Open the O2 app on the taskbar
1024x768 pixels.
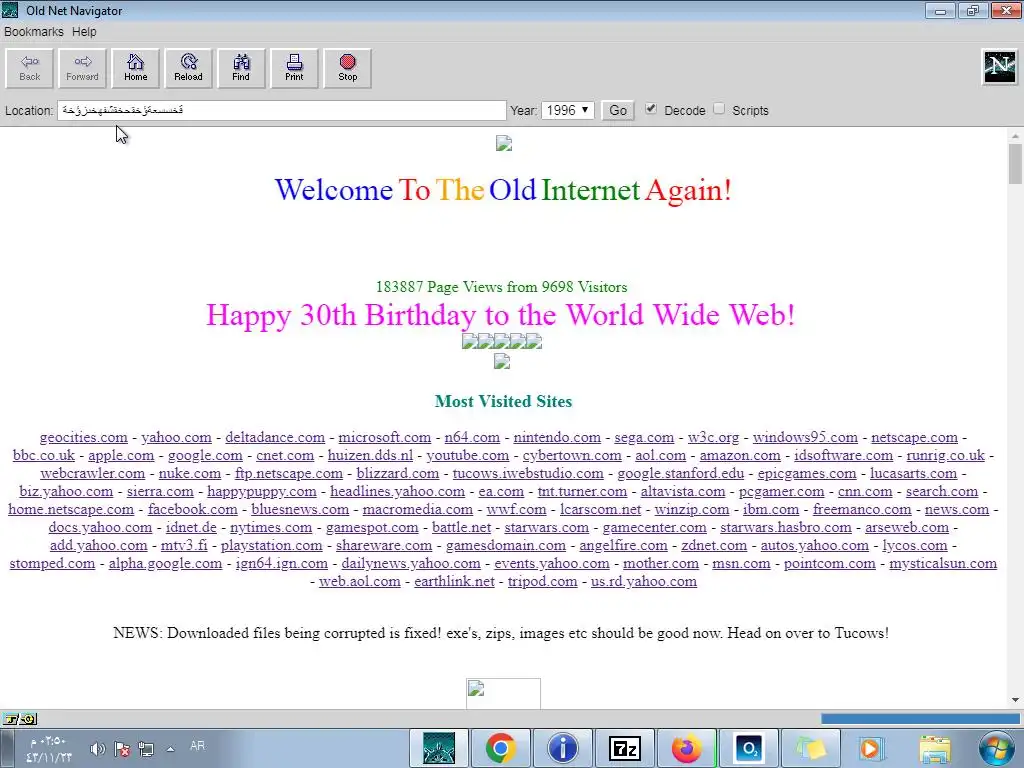[748, 748]
